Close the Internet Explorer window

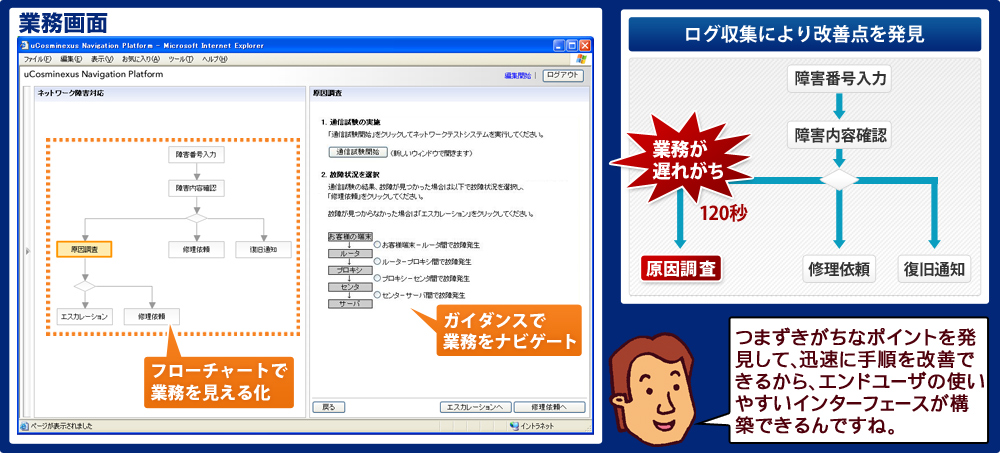584,45
